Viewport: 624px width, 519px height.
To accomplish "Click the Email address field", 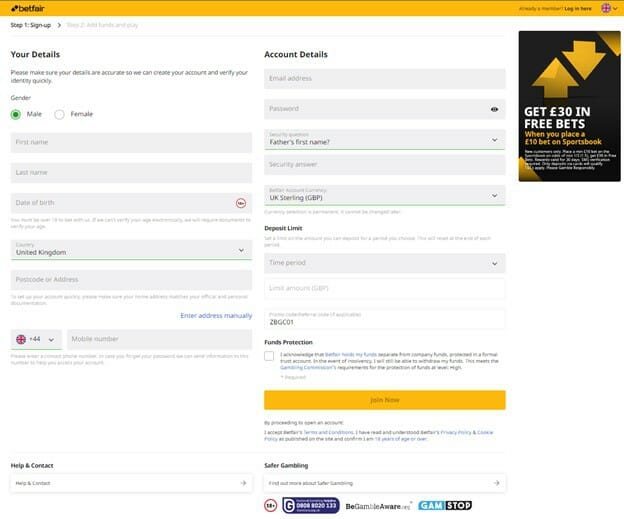I will 385,79.
